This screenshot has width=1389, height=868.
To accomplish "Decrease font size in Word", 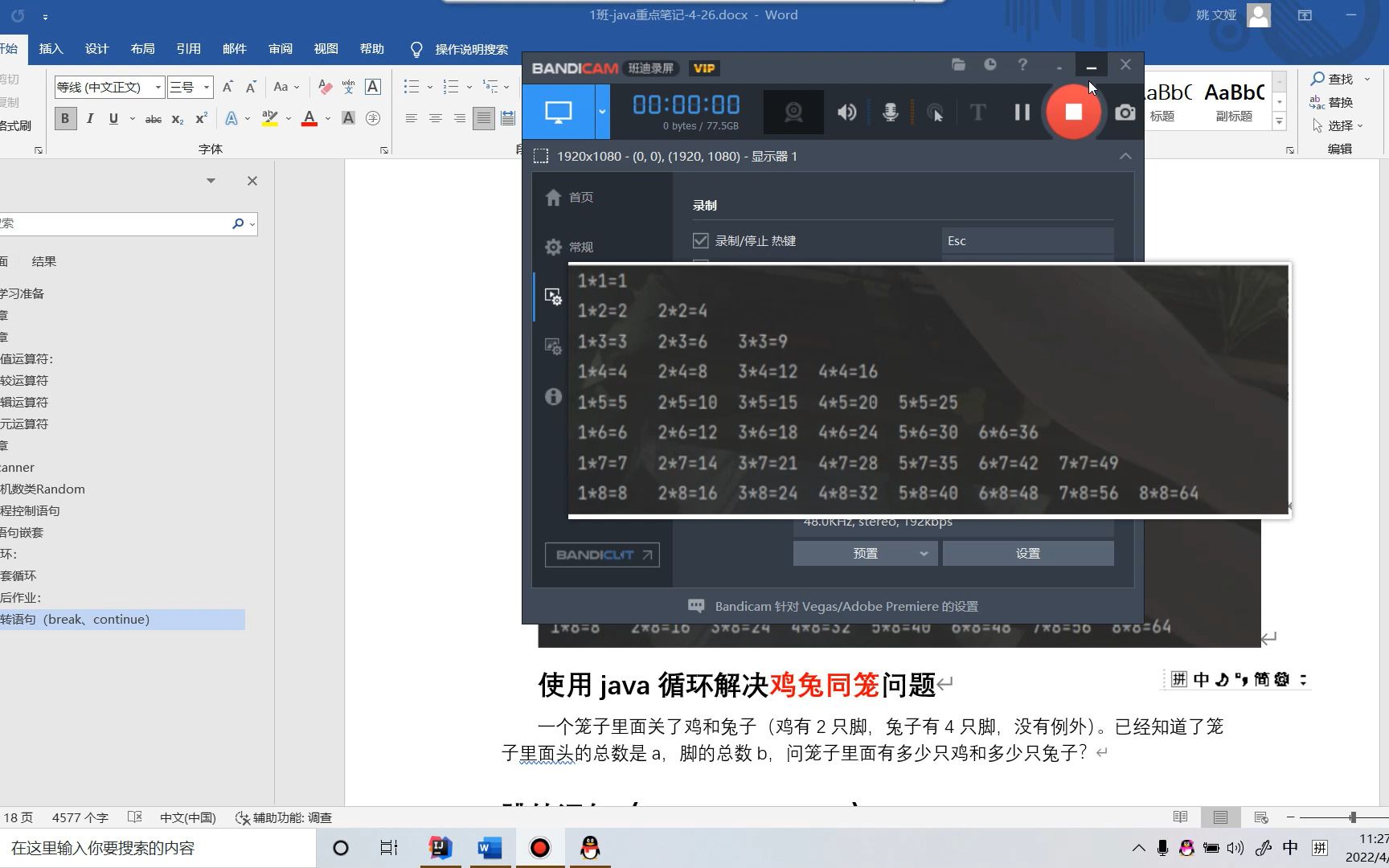I will click(251, 87).
